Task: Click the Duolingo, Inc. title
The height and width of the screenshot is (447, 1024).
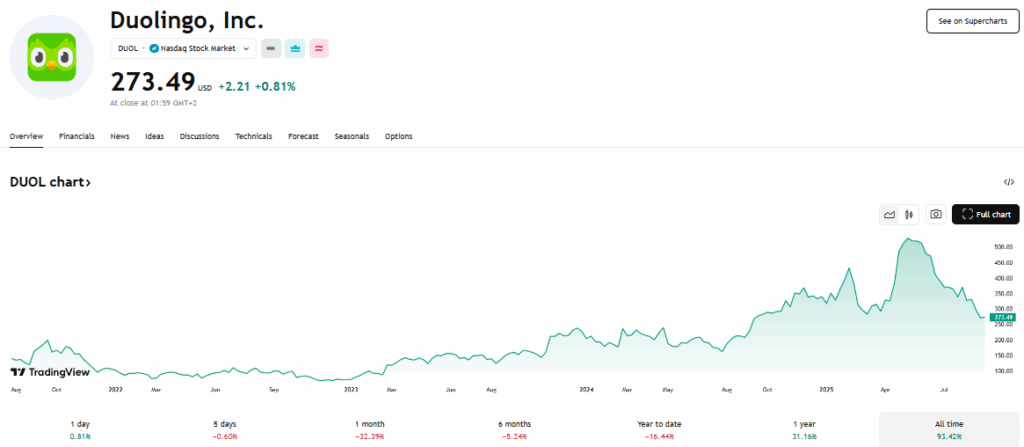Action: [187, 21]
